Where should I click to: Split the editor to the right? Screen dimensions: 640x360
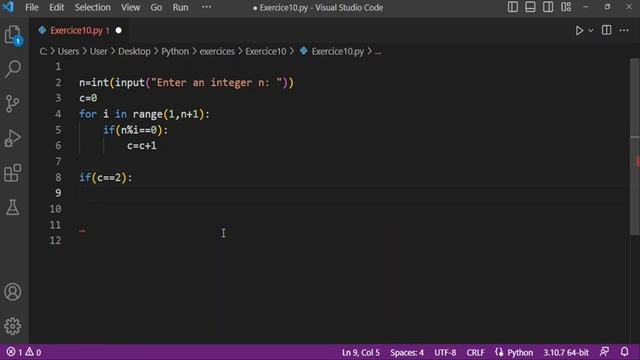(607, 30)
